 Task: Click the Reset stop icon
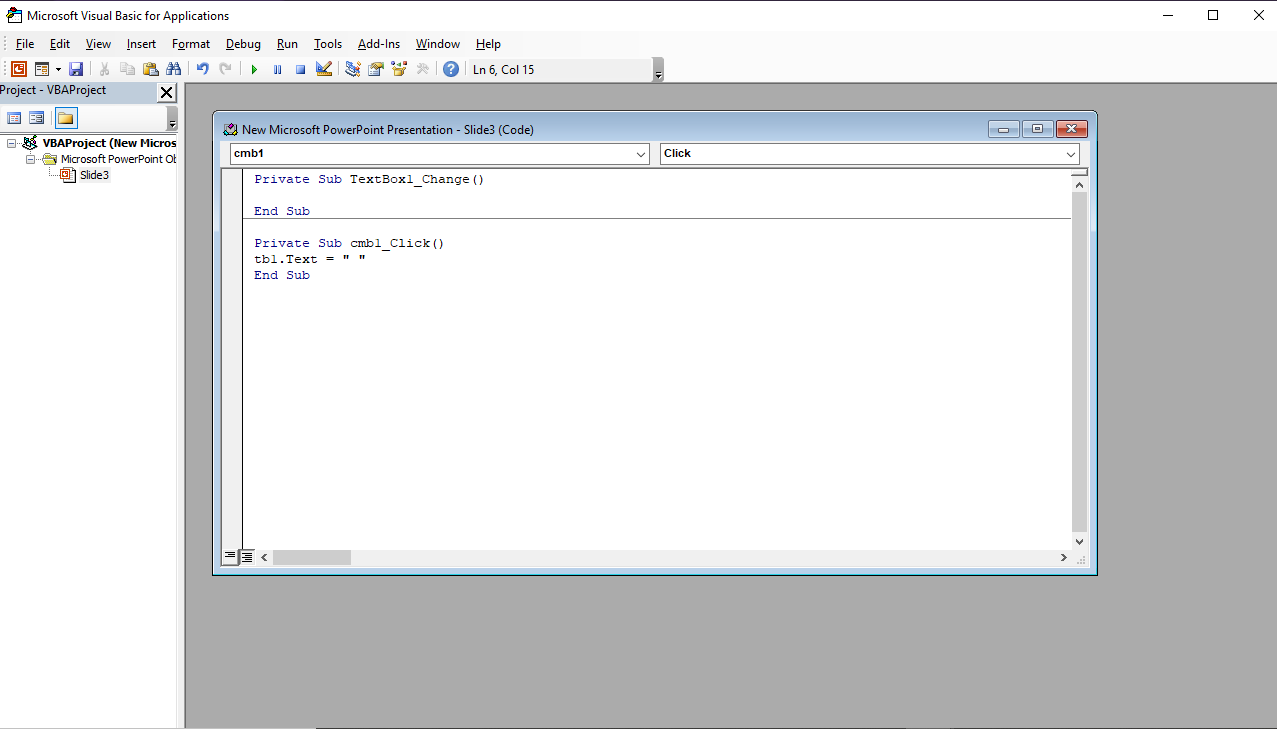tap(300, 69)
